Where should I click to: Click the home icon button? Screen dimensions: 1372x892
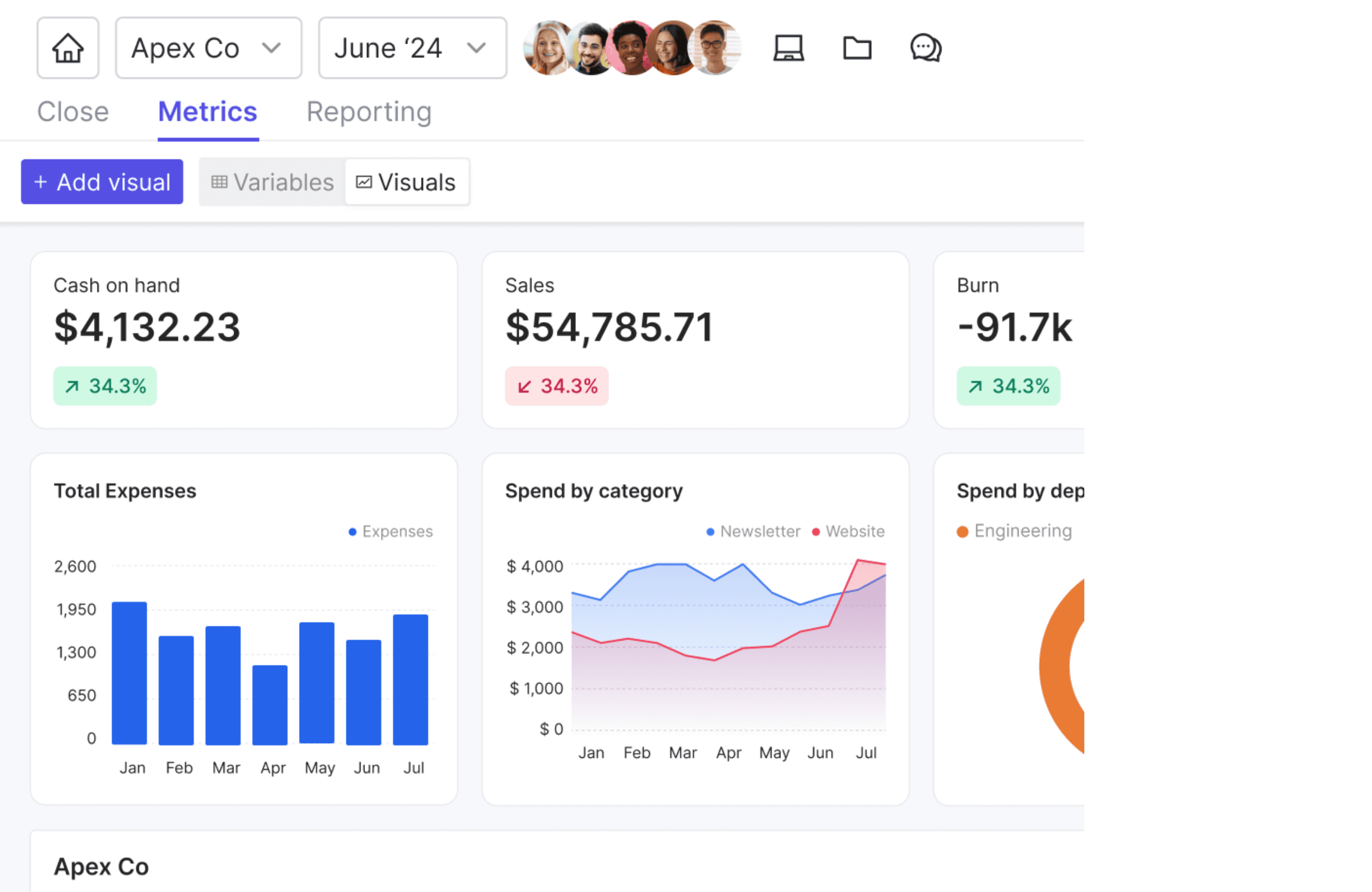coord(67,48)
